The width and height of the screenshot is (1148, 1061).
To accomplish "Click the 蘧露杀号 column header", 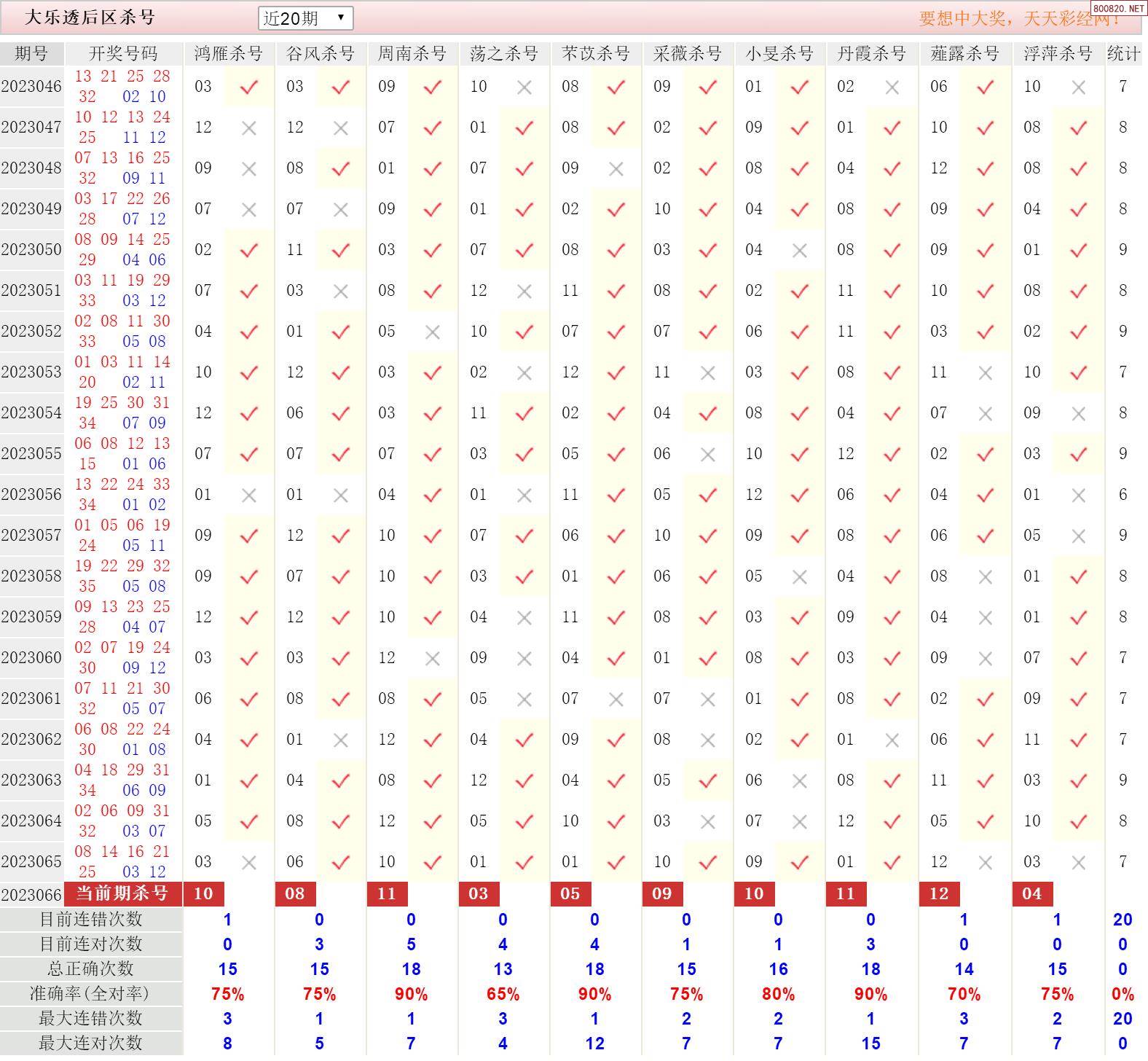I will pos(965,53).
